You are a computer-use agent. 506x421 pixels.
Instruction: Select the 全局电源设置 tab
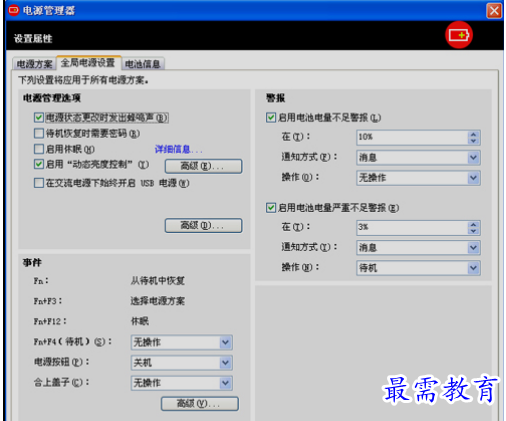point(88,63)
